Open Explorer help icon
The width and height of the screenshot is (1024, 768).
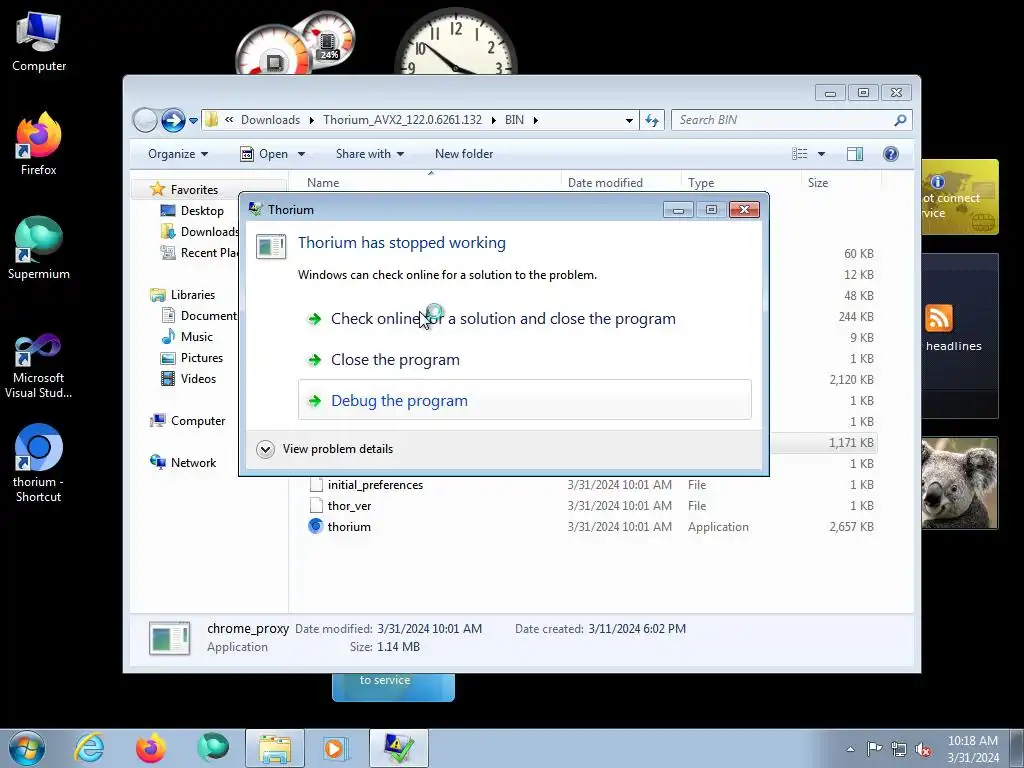click(891, 154)
